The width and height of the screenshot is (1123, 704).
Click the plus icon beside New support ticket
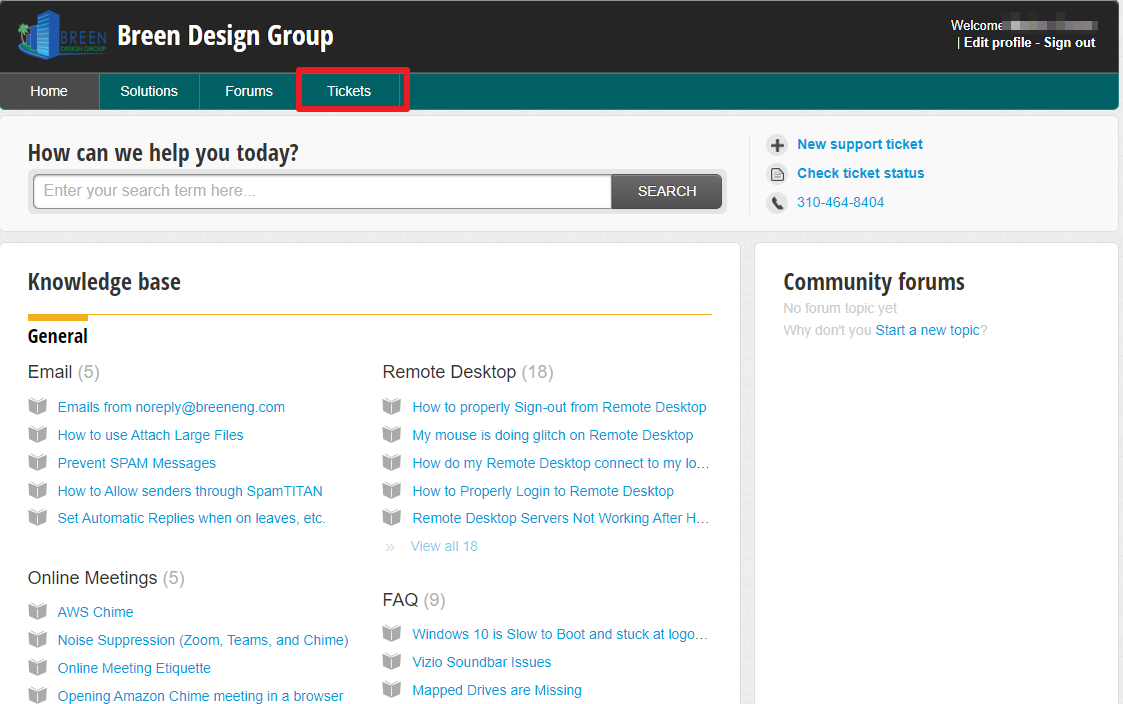tap(777, 145)
